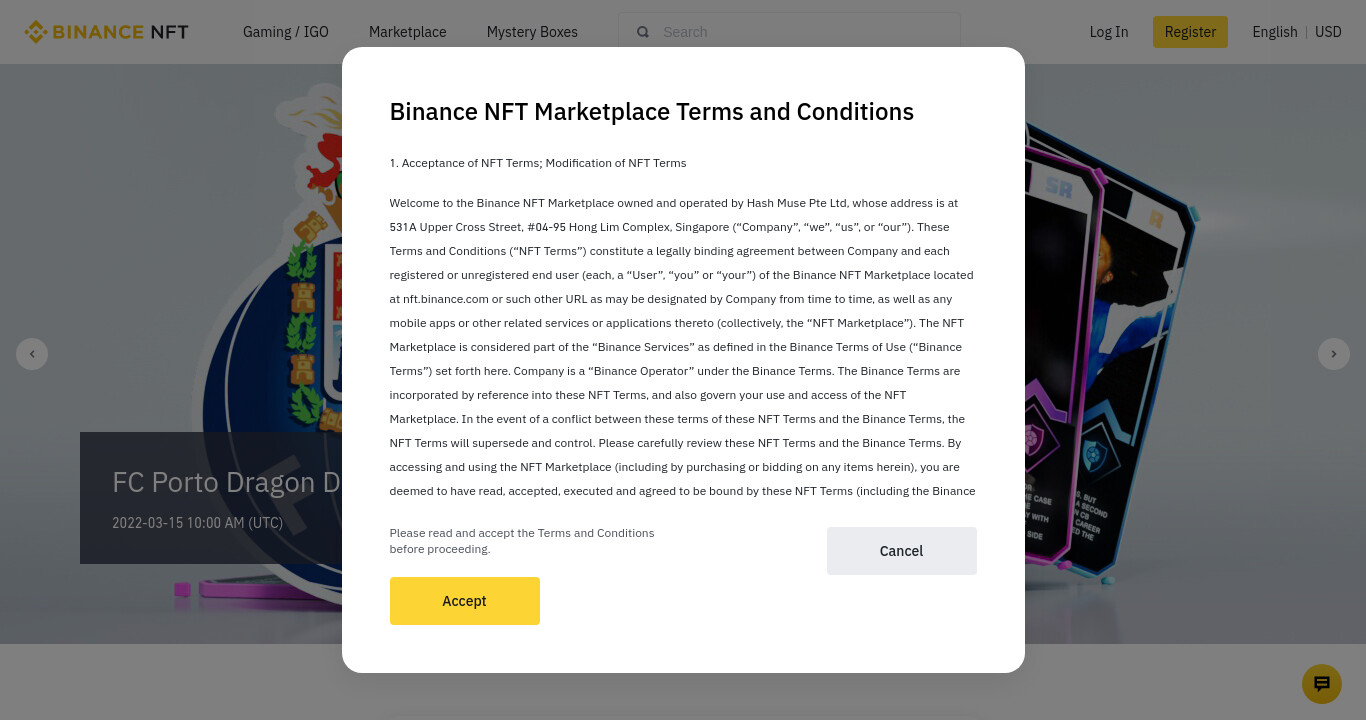Show next banner slide arrow

tap(1334, 354)
